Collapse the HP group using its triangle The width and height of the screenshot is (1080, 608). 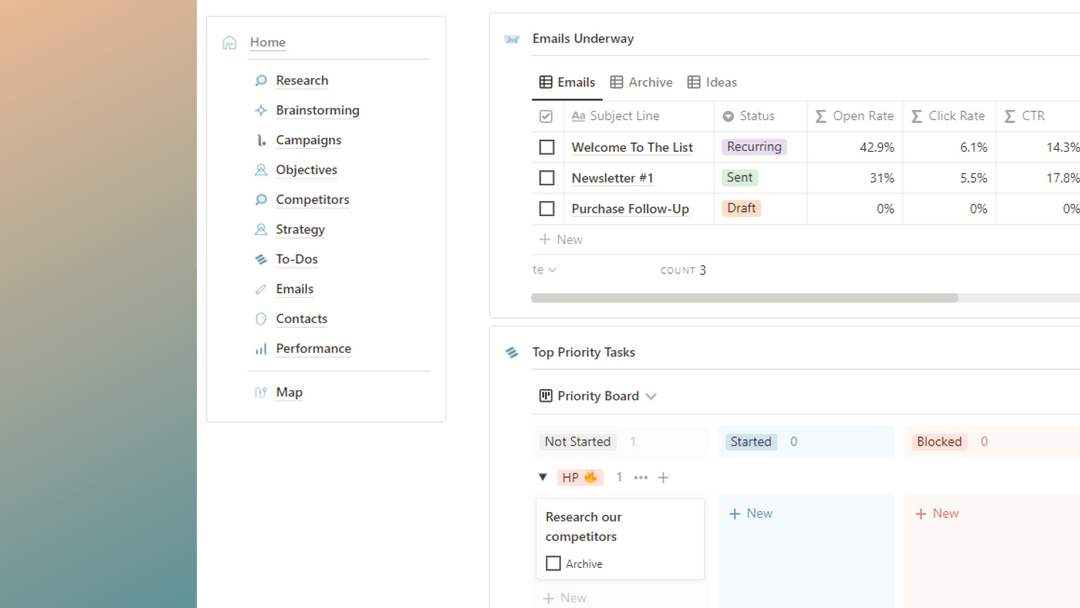click(543, 477)
